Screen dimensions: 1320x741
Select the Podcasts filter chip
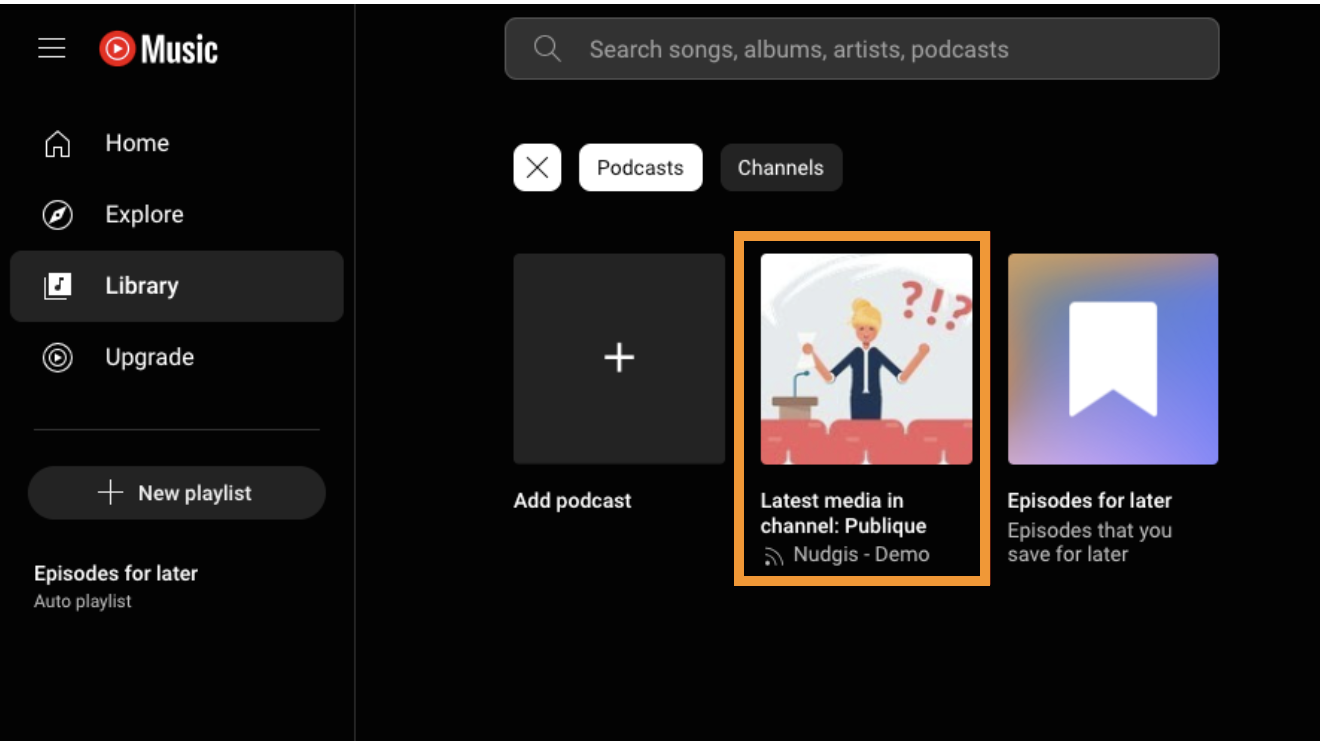click(640, 167)
